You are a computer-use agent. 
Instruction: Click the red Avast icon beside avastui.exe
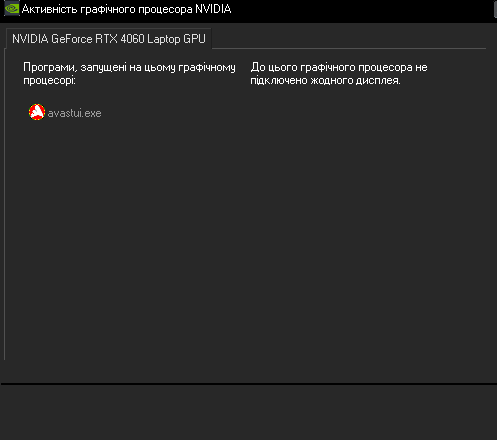pyautogui.click(x=37, y=112)
